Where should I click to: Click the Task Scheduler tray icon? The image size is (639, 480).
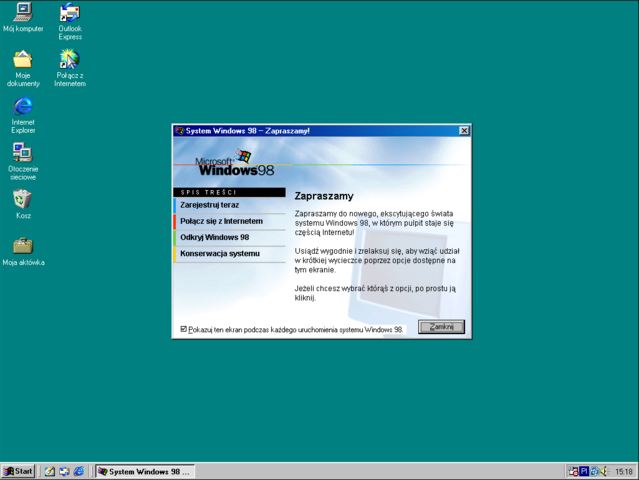[573, 471]
